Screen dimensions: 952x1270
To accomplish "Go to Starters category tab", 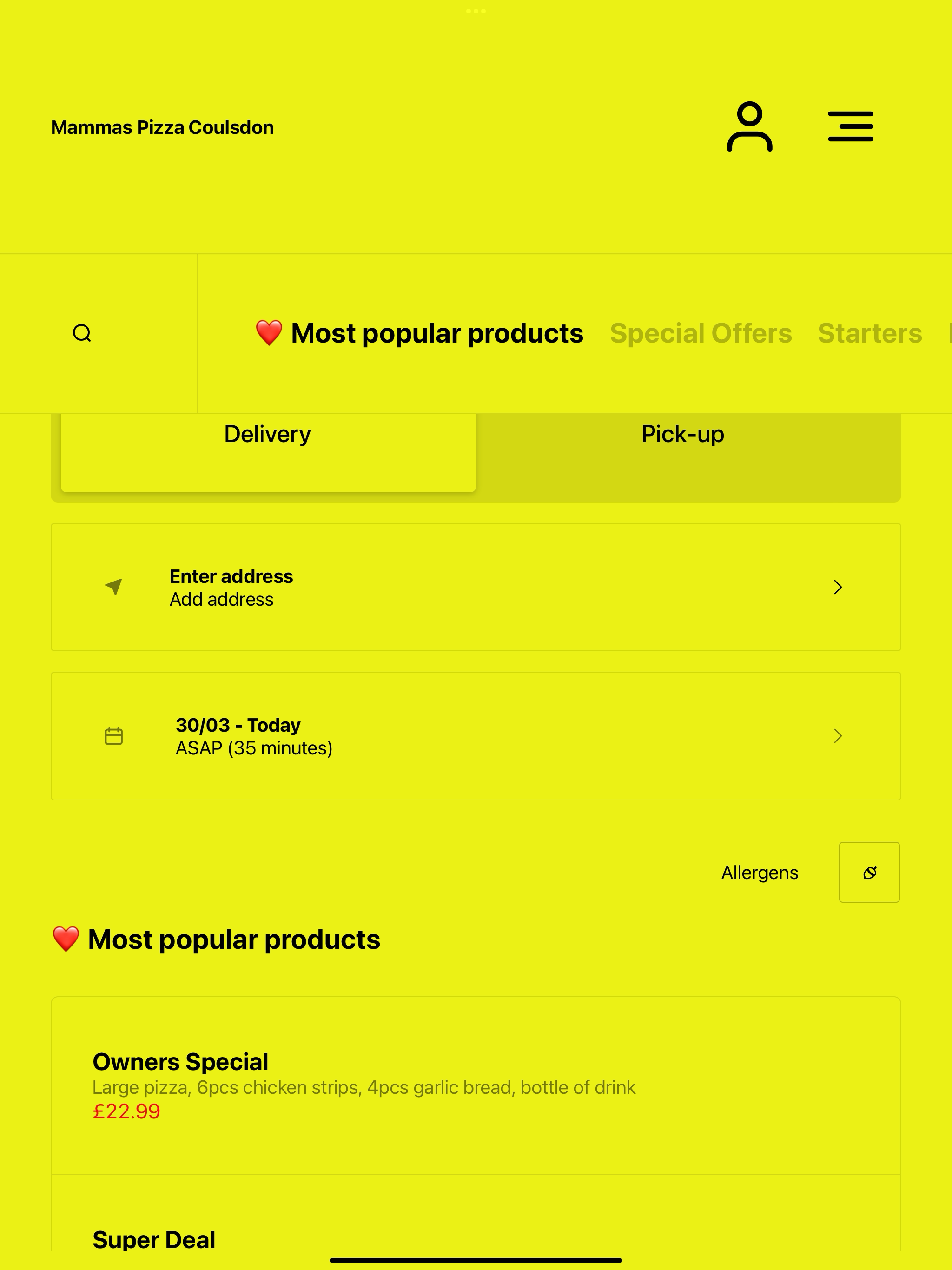I will (870, 333).
